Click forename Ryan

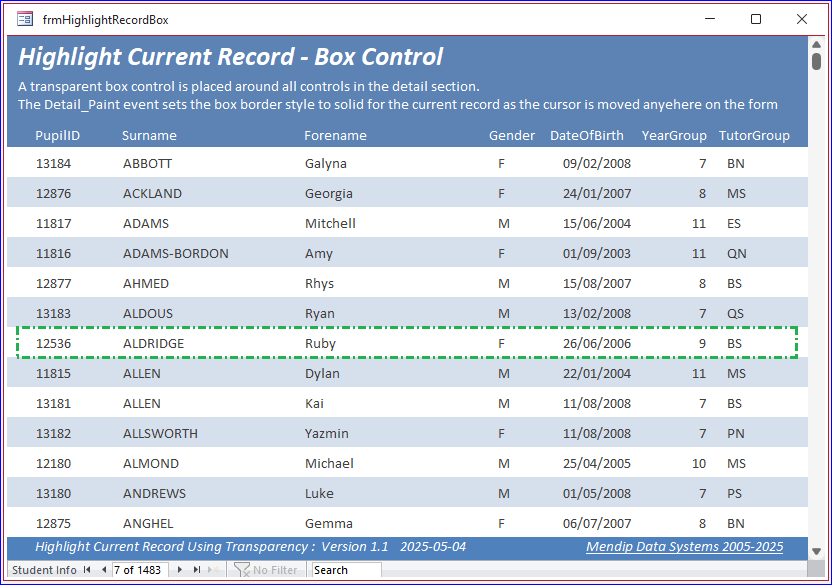[x=320, y=313]
